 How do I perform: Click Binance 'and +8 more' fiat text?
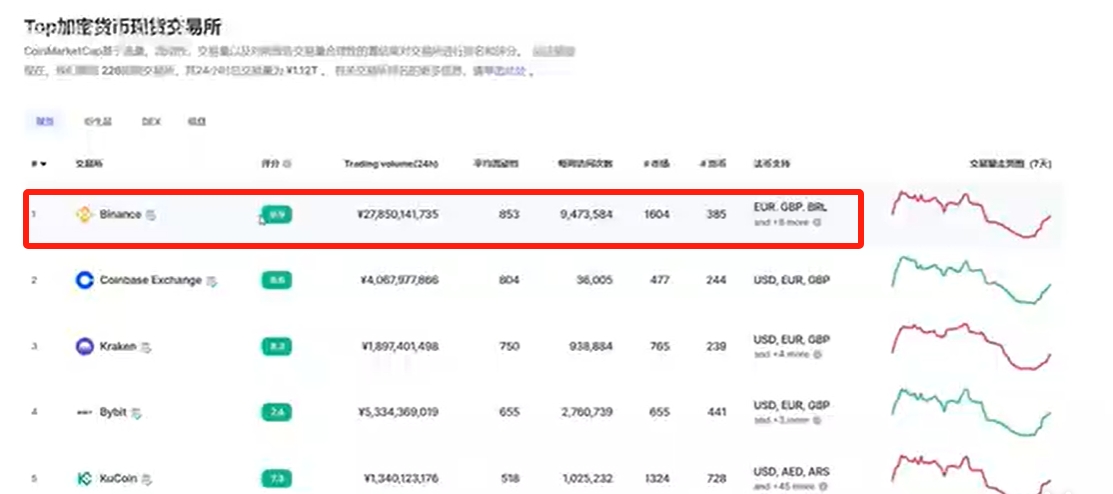[781, 222]
